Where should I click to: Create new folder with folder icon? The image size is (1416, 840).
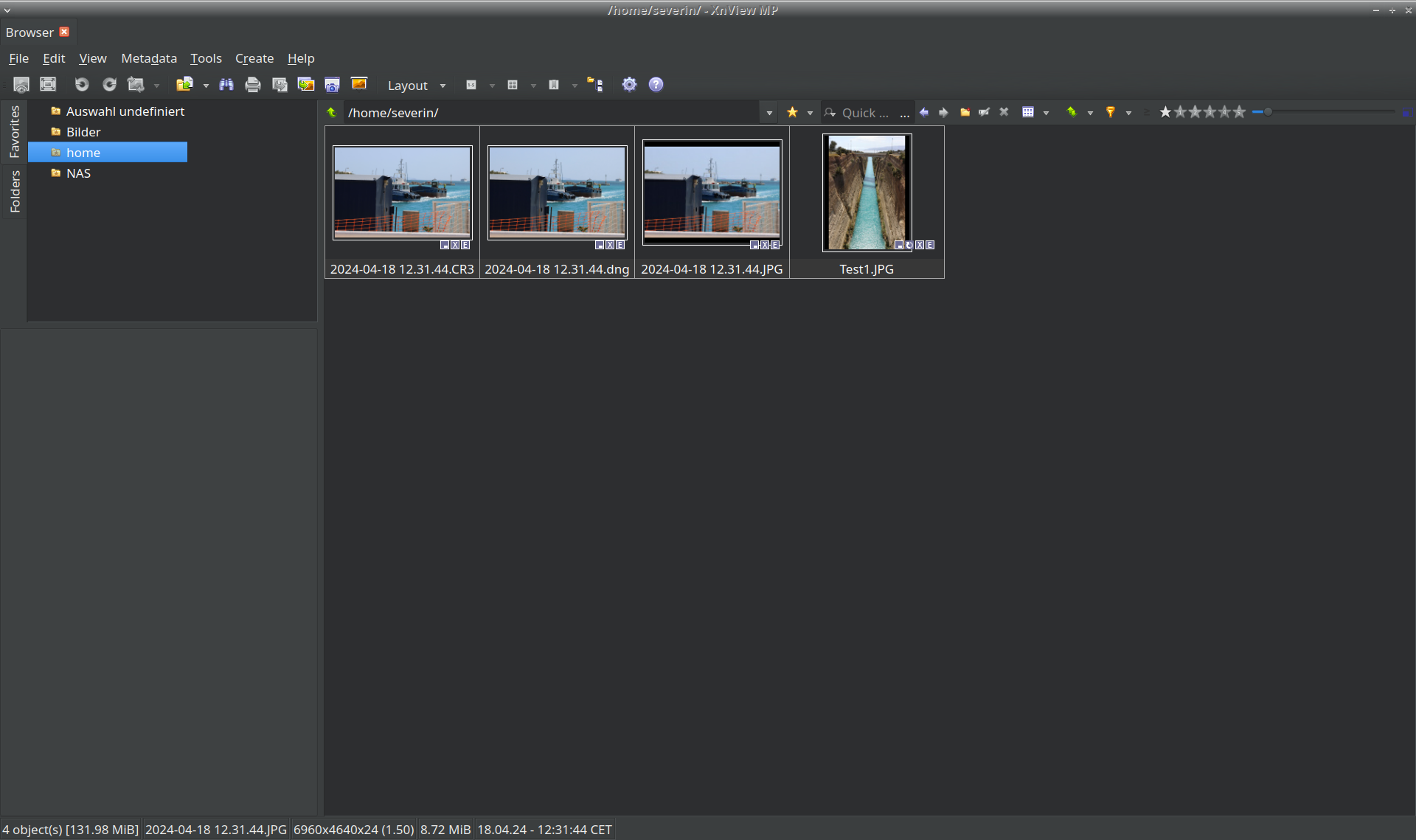point(965,112)
